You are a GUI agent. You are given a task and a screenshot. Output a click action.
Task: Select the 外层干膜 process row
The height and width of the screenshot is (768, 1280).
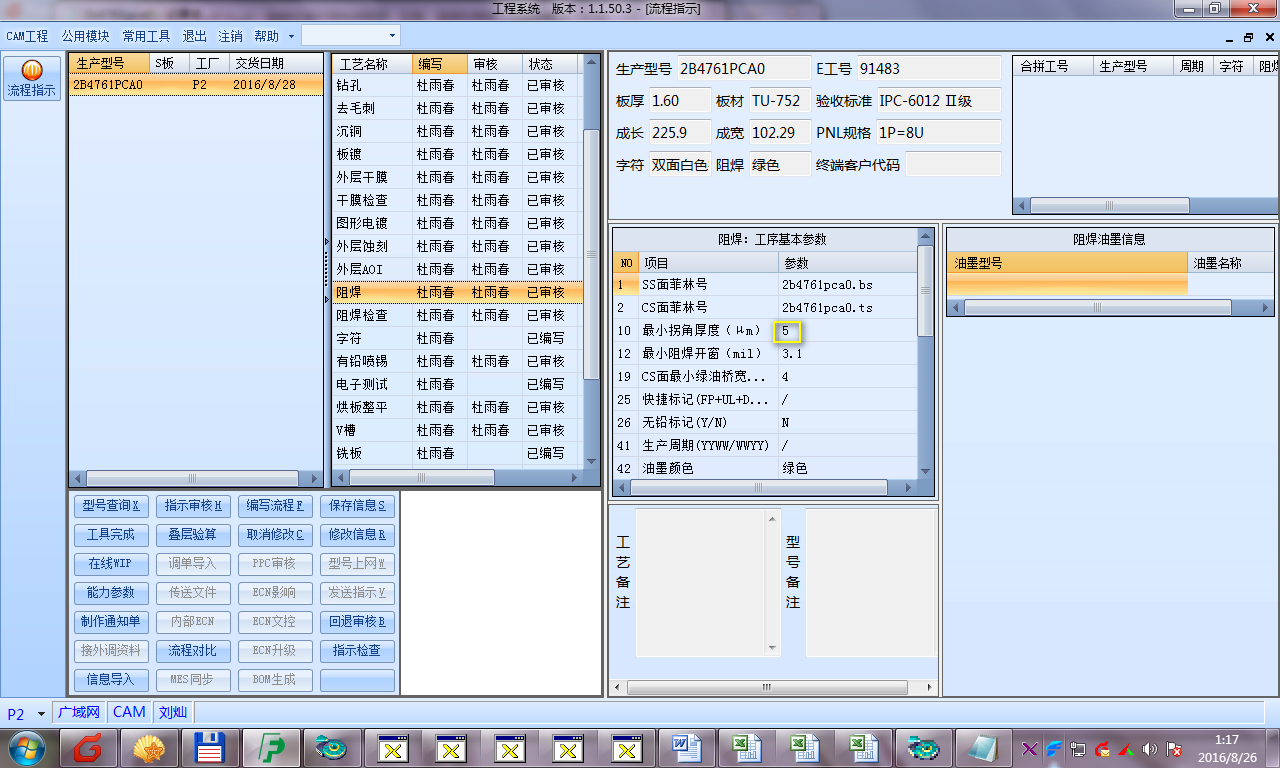(x=457, y=177)
